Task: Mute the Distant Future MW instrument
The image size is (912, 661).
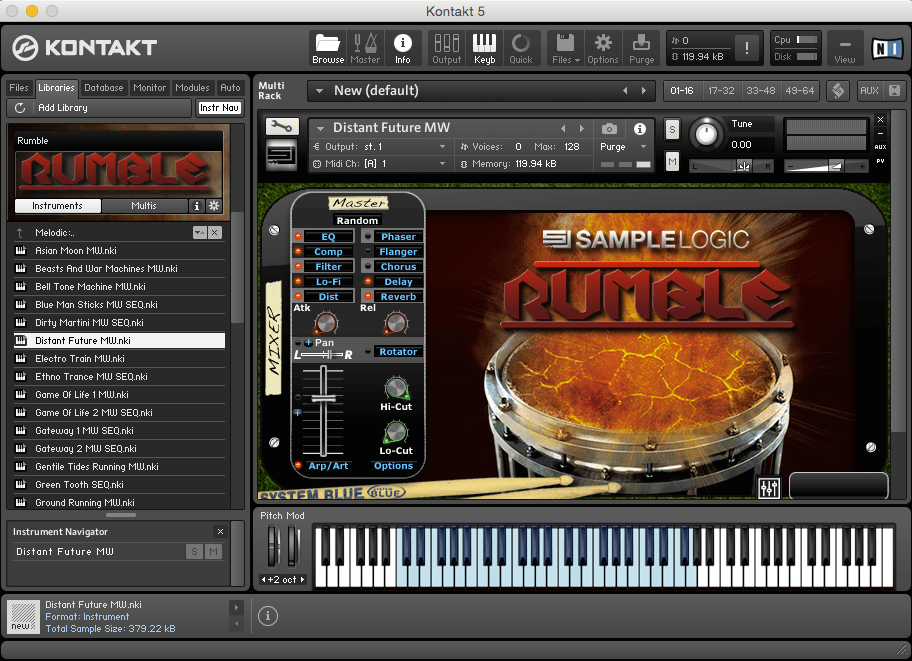Action: coord(671,160)
